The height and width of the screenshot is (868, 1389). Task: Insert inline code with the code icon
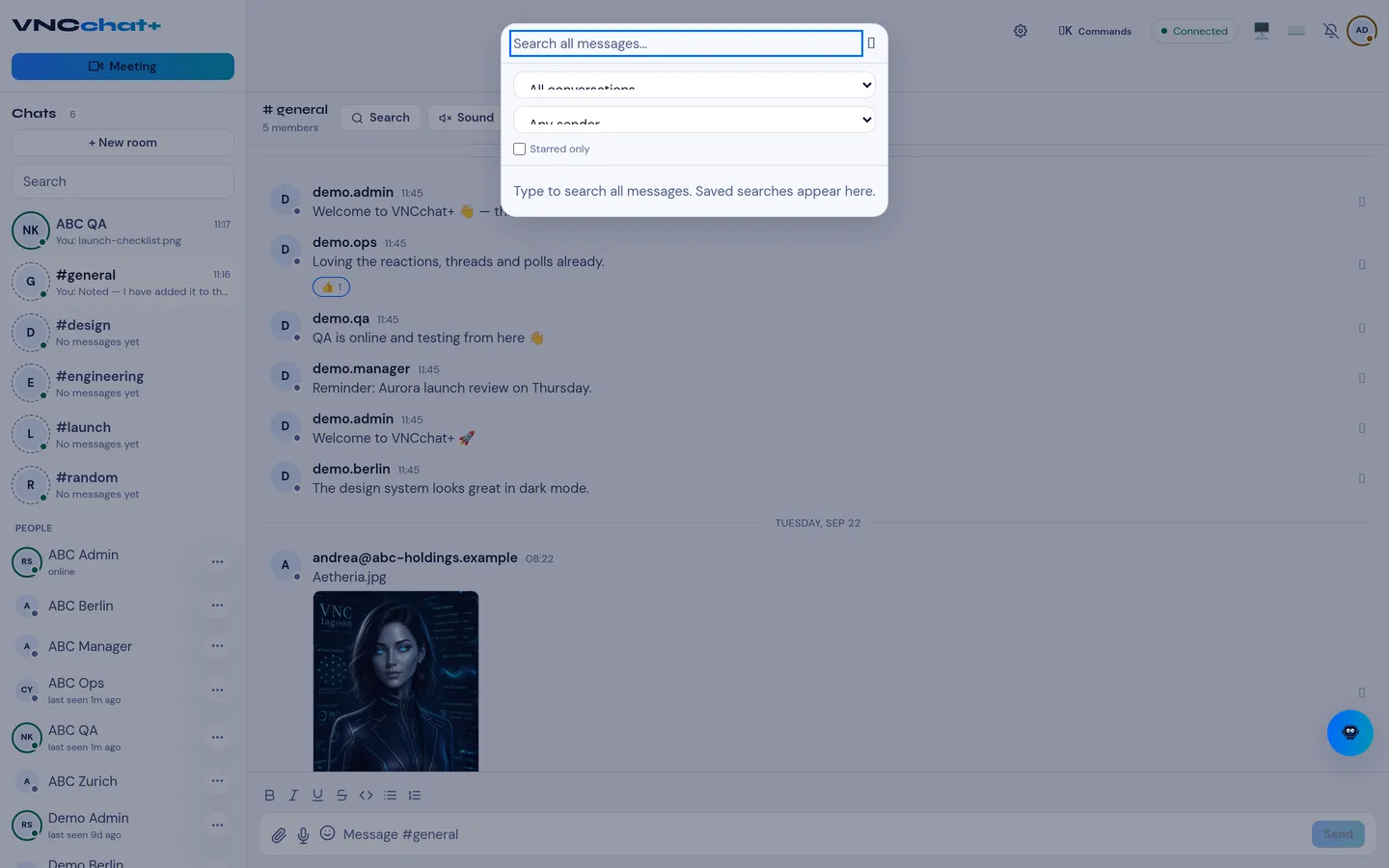pos(366,796)
